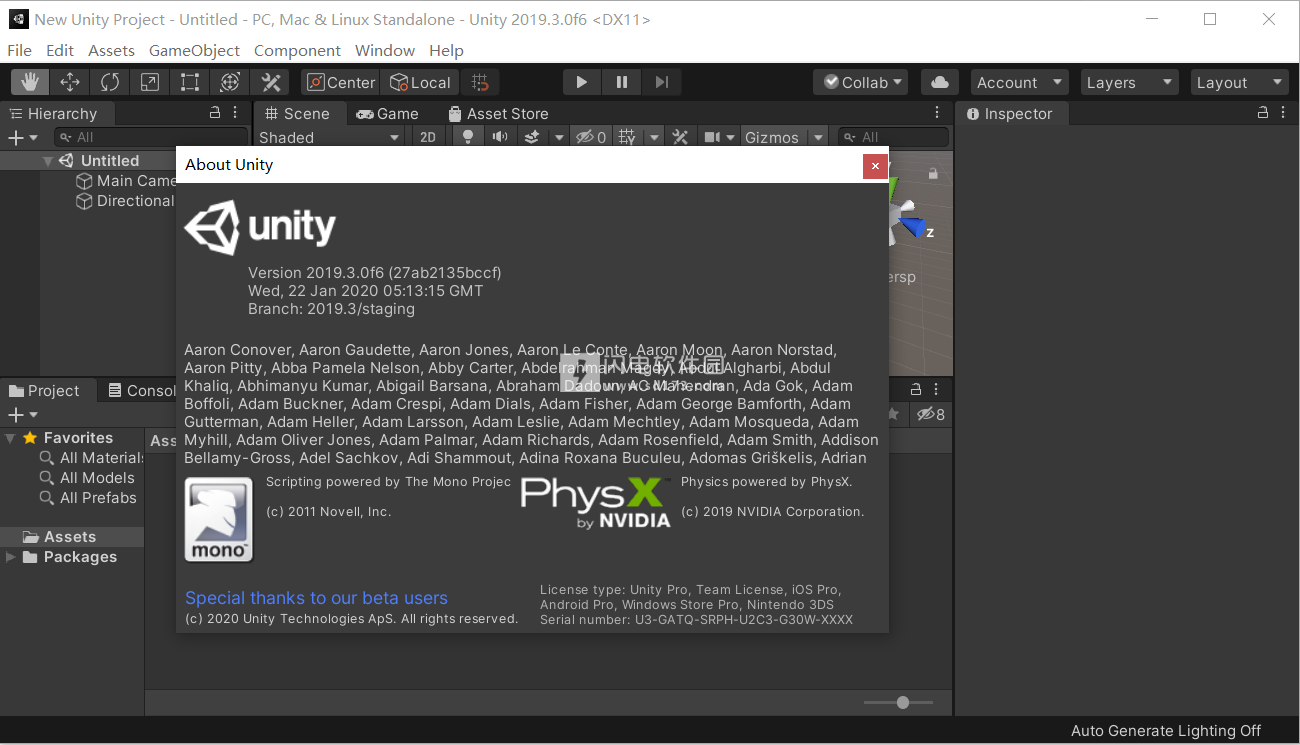Select the combined Transform tool
The width and height of the screenshot is (1300, 745).
230,82
